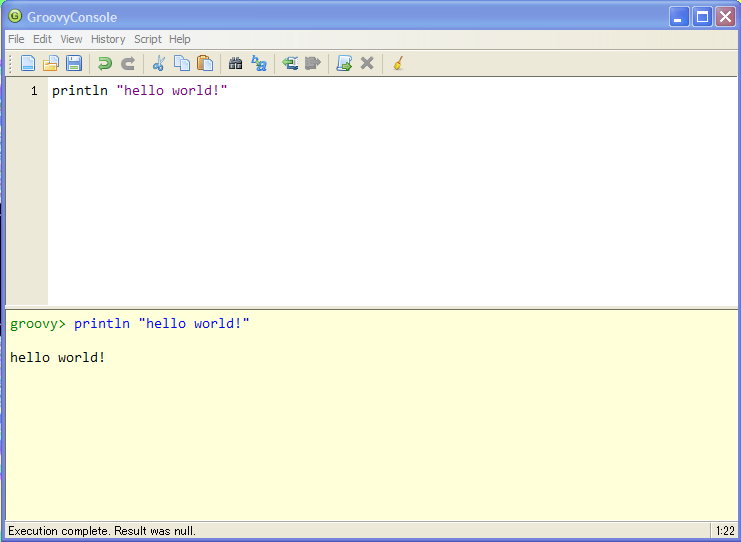Image resolution: width=741 pixels, height=542 pixels.
Task: Go to previous history entry icon
Action: click(x=290, y=63)
